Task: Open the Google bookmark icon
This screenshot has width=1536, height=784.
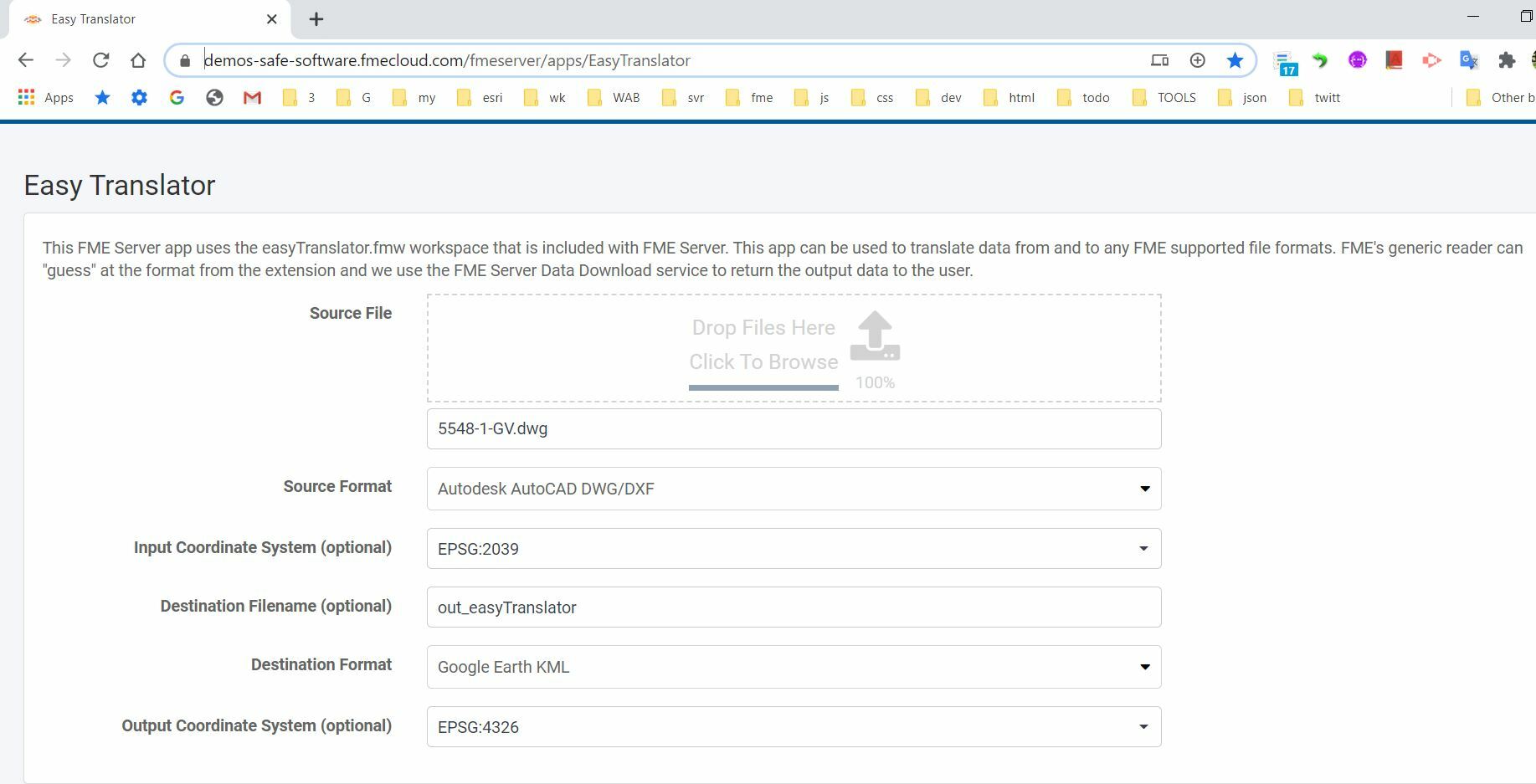Action: tap(177, 98)
